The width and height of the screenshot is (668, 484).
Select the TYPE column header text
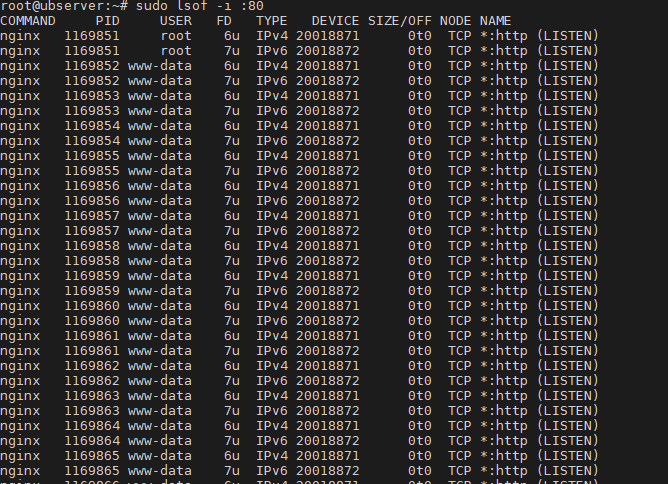click(x=271, y=21)
